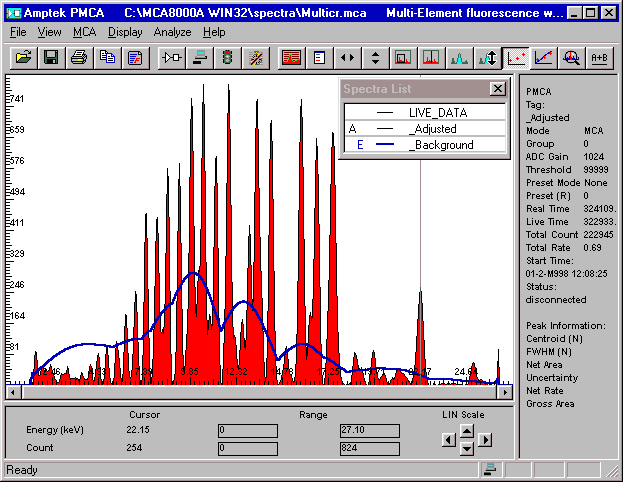Click the traffic light acquisition icon
This screenshot has height=482, width=623.
click(228, 58)
